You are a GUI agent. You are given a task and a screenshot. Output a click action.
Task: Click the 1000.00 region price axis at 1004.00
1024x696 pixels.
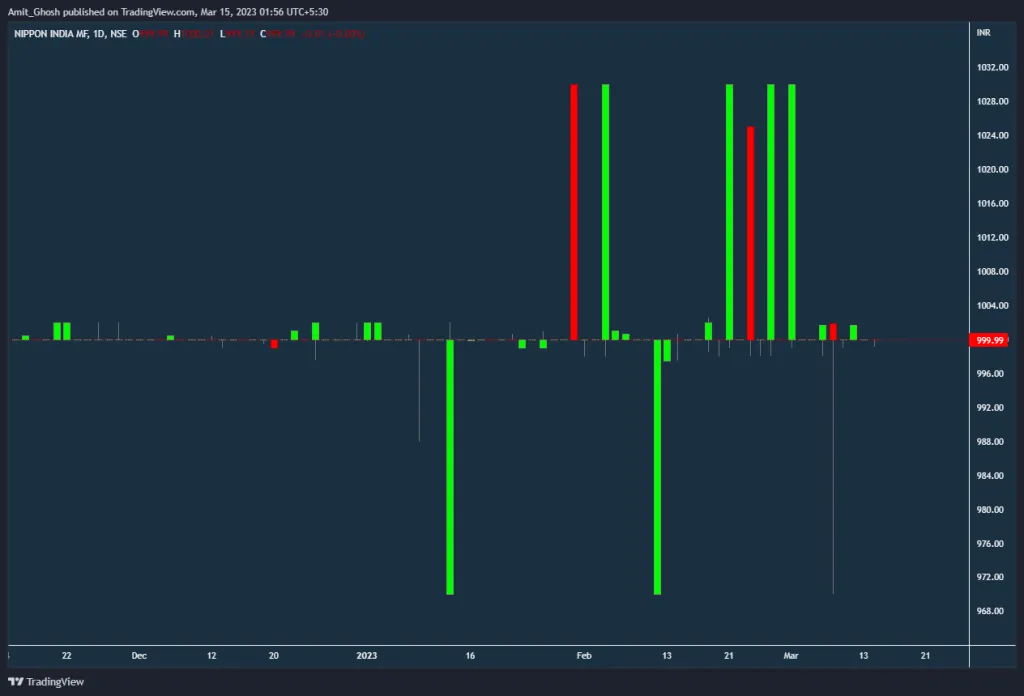(x=989, y=306)
